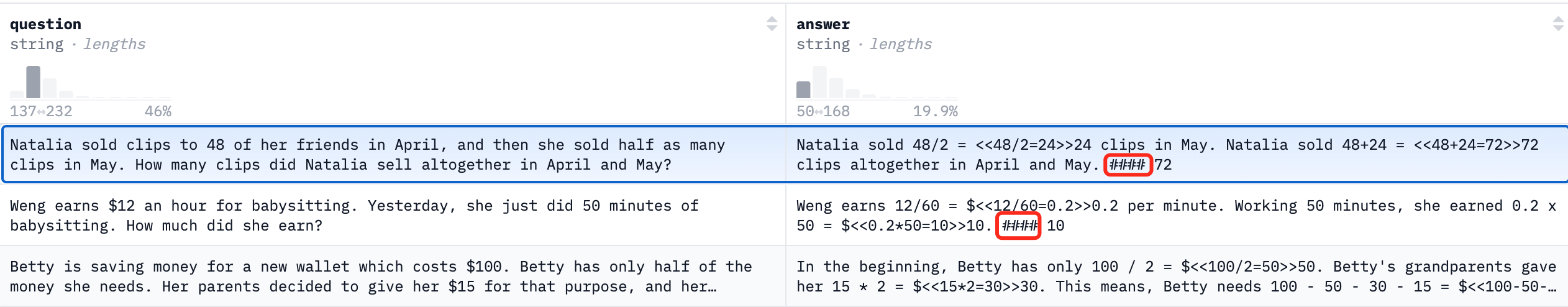The image size is (1568, 307).
Task: Click the highlighted #### before 72
Action: click(x=1128, y=165)
